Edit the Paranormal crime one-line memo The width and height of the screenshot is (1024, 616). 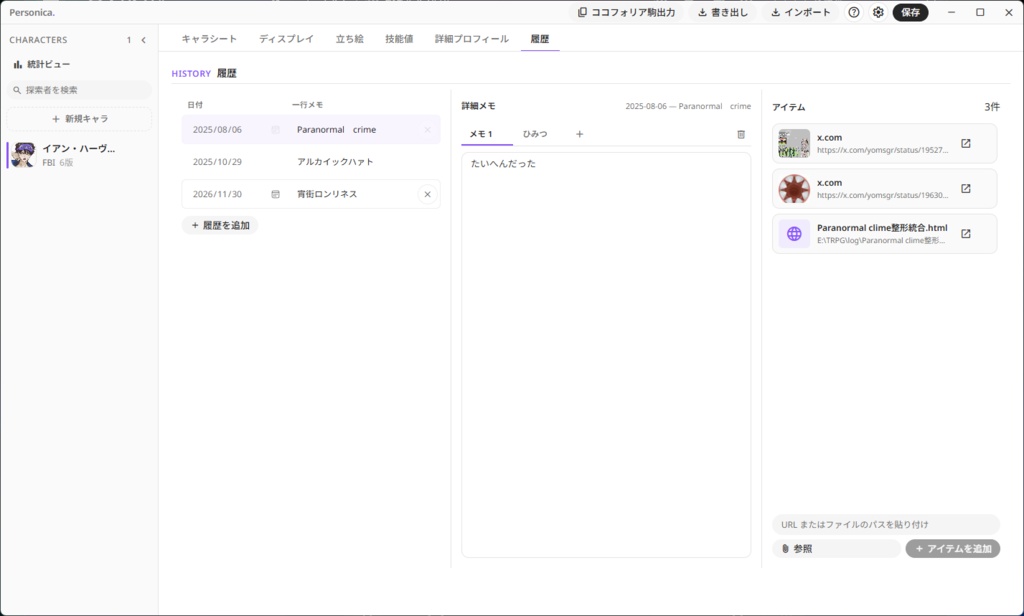(x=351, y=129)
